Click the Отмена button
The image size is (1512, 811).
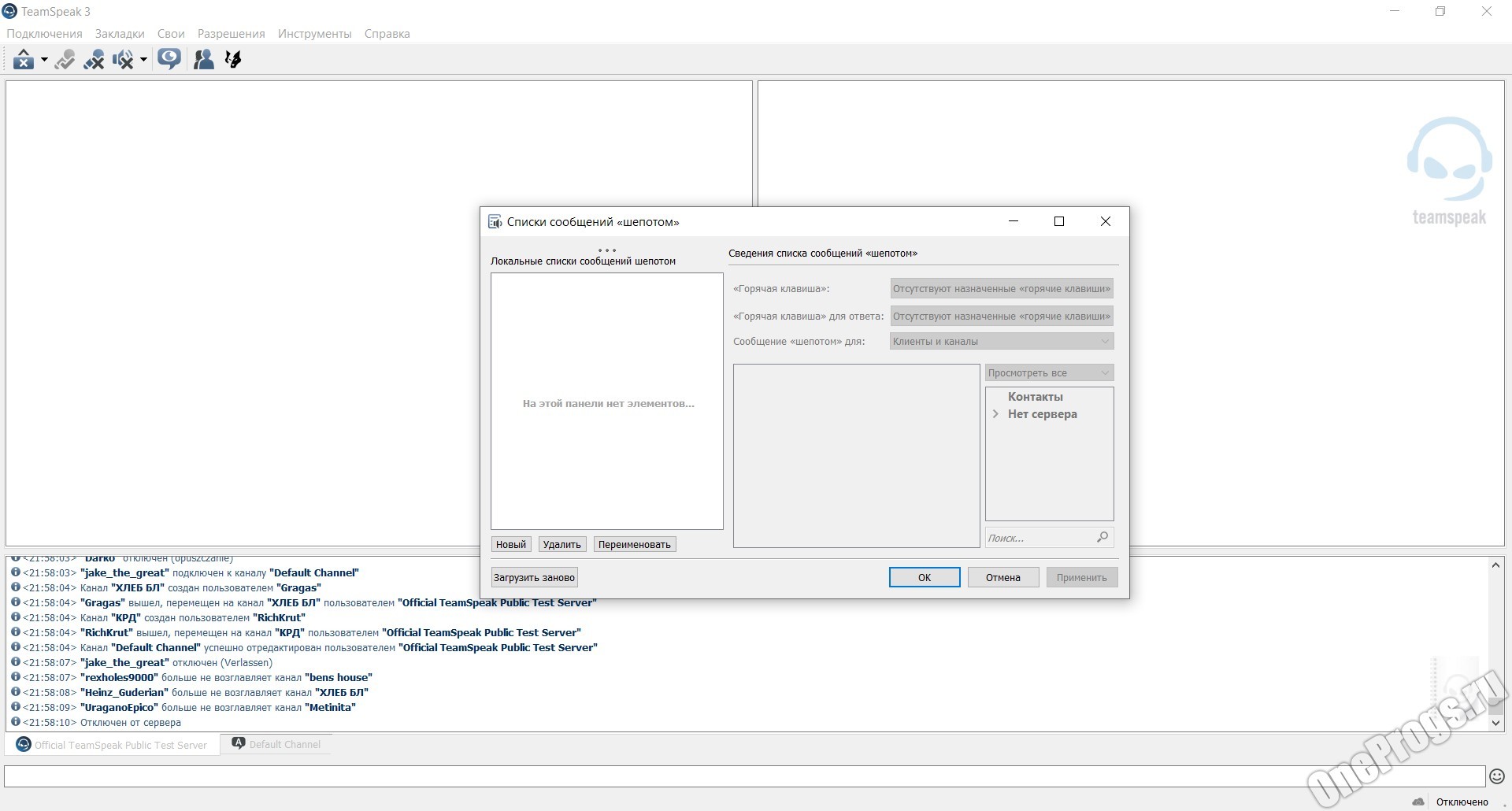1003,577
